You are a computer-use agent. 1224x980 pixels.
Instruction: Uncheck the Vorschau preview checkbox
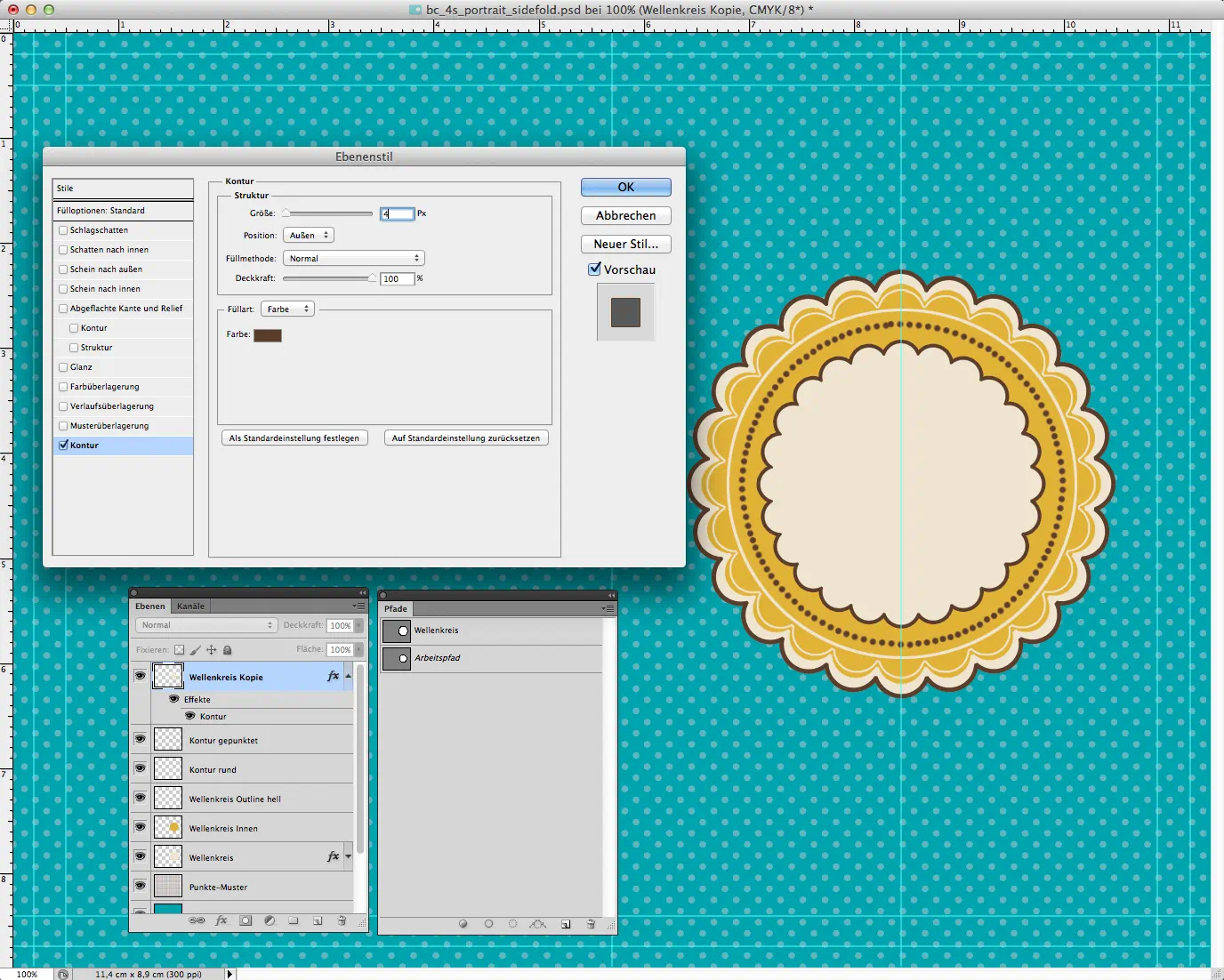(x=595, y=269)
